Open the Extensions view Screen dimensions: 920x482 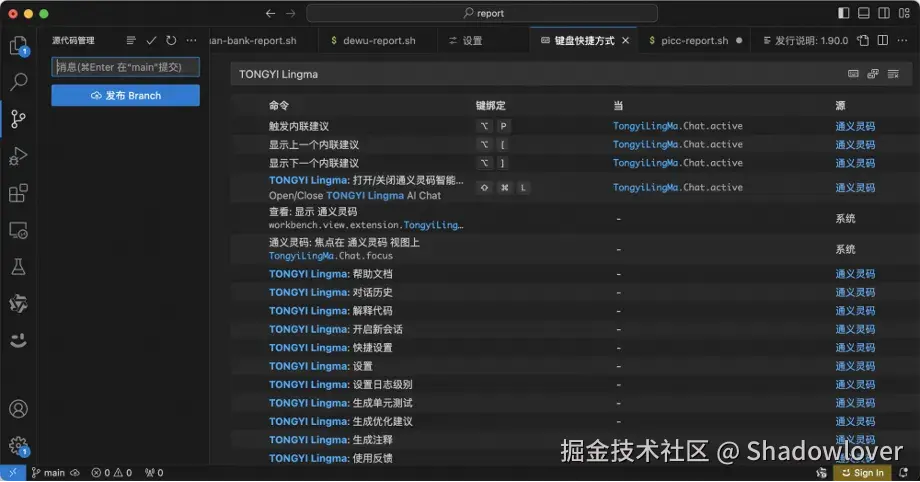point(18,193)
